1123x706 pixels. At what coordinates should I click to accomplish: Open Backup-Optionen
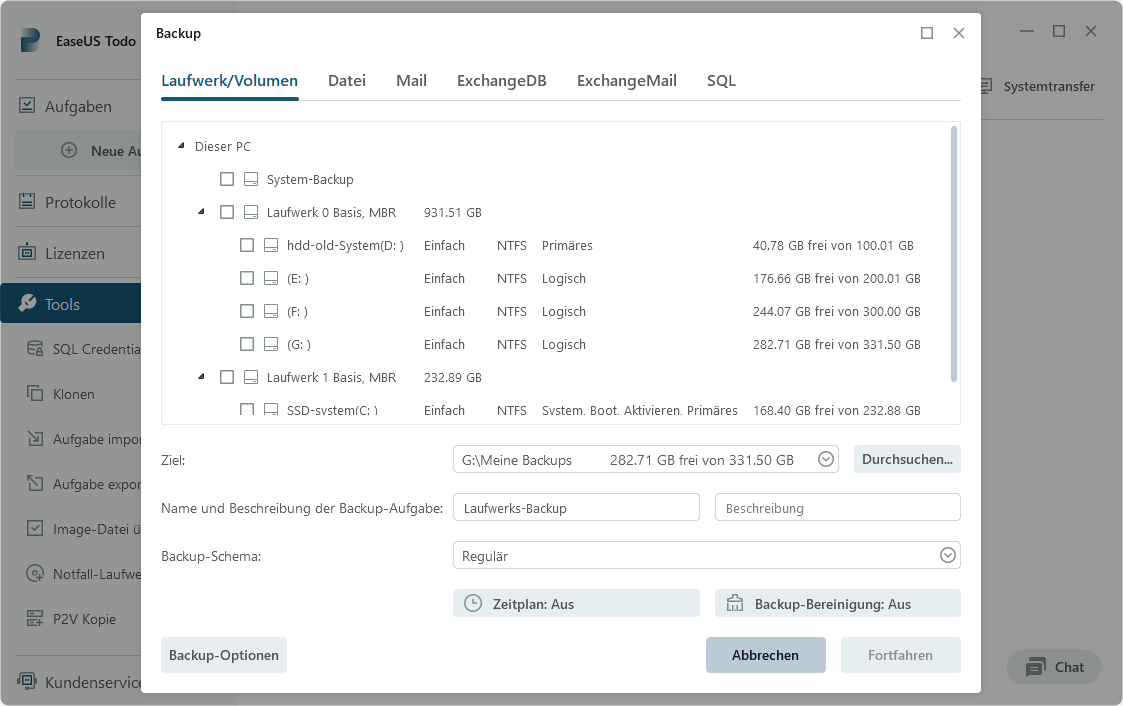[x=223, y=655]
